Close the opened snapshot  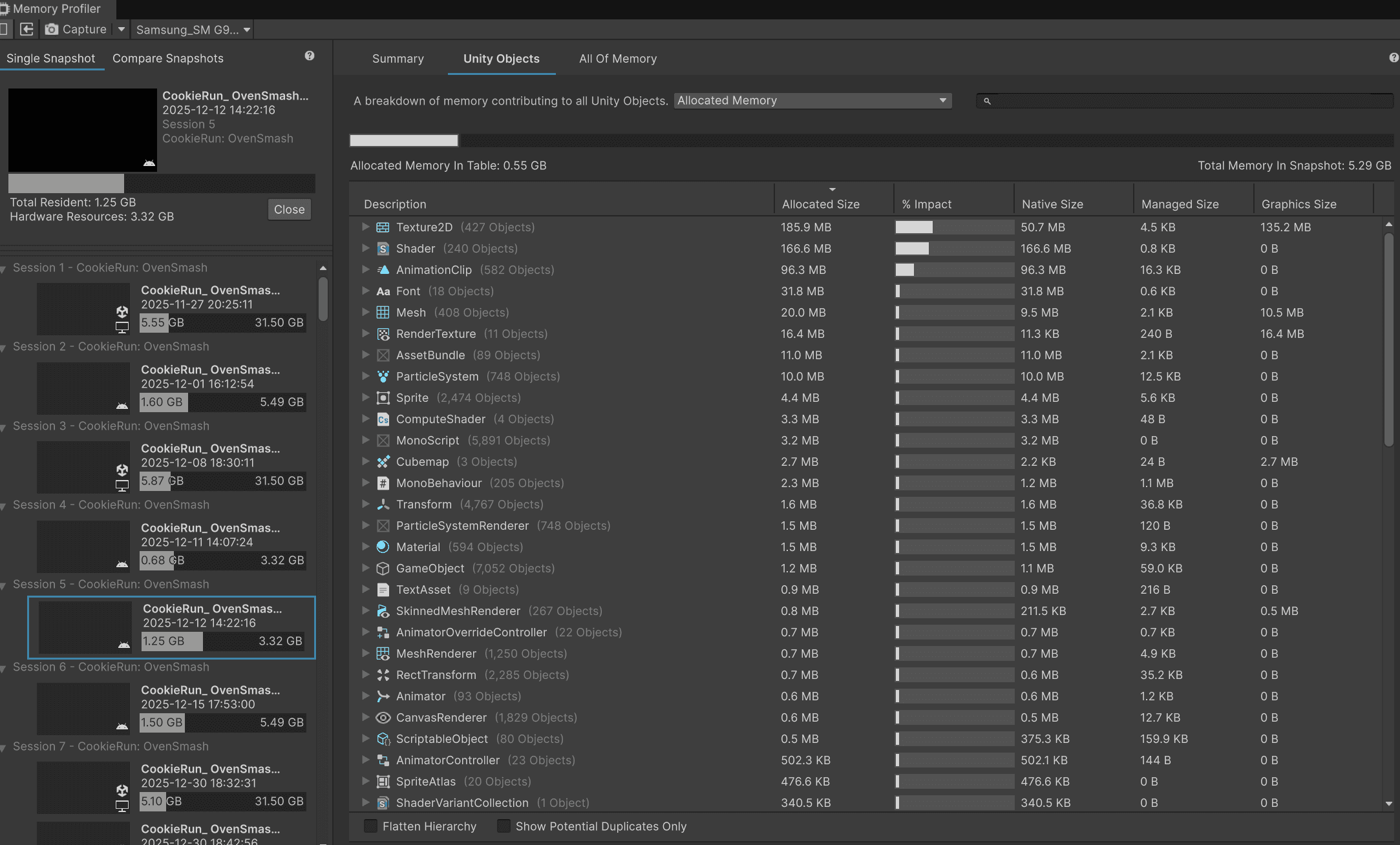click(x=289, y=209)
